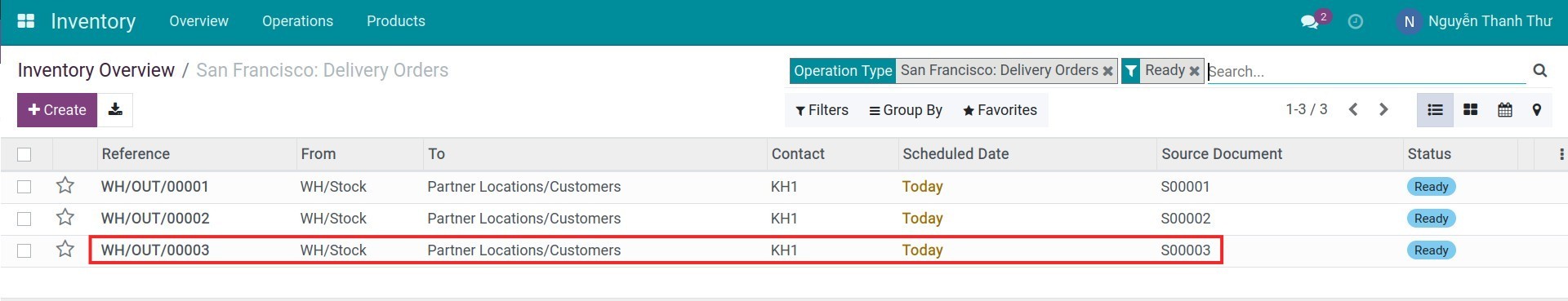The height and width of the screenshot is (301, 1568).
Task: Open the Products menu
Action: pos(396,21)
